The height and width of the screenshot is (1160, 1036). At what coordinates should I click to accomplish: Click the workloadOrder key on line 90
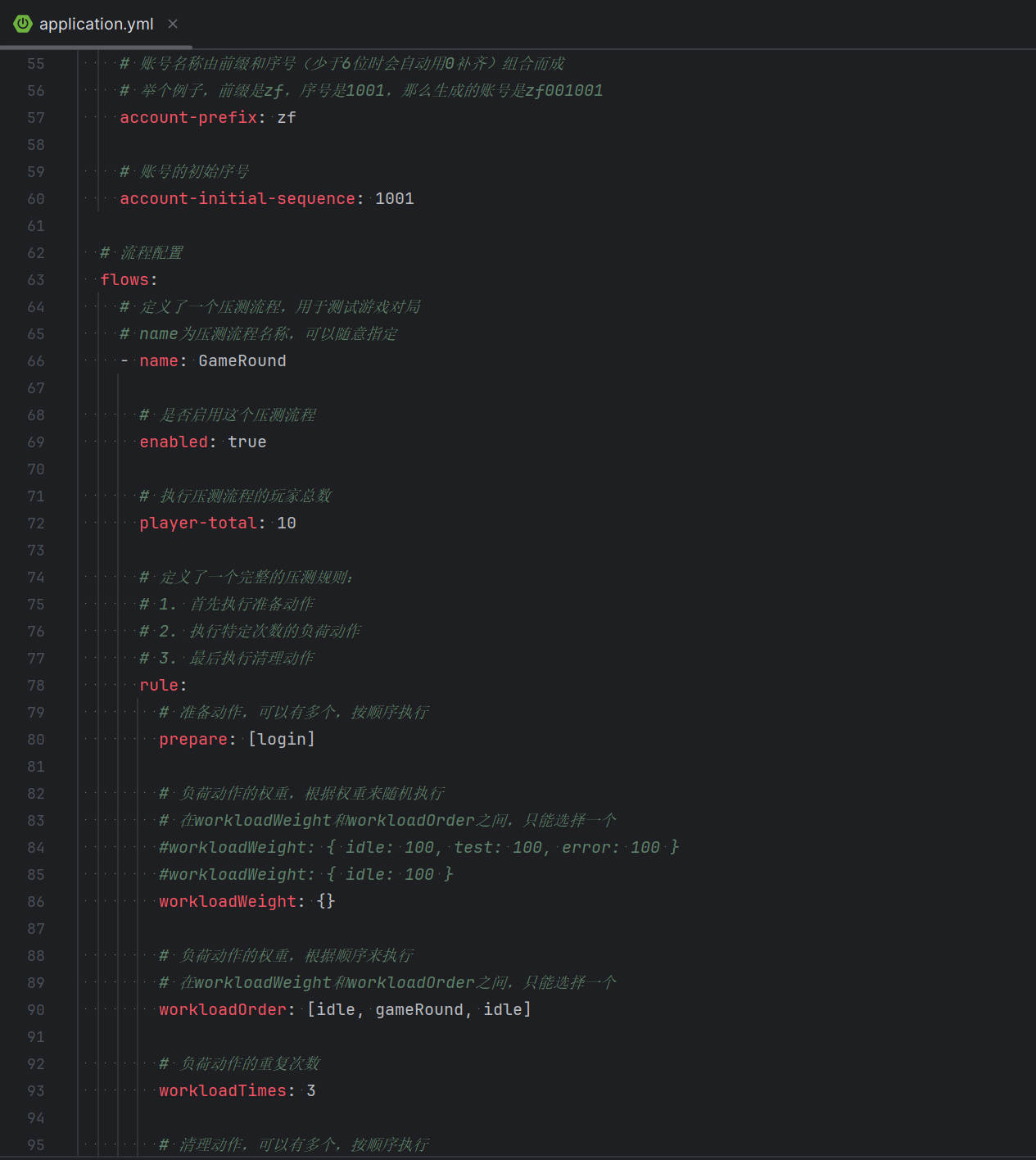(223, 1009)
